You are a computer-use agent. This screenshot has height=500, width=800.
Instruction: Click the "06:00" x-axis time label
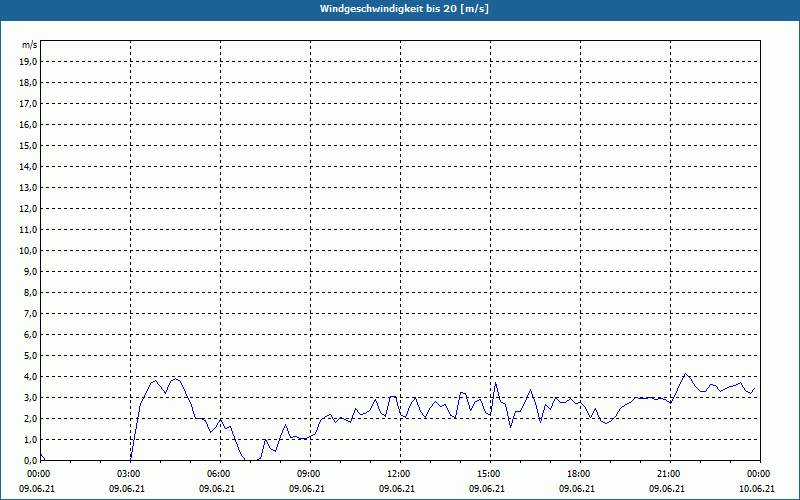(x=218, y=474)
